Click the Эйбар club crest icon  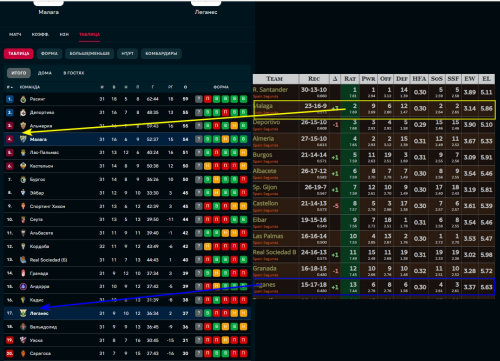(x=23, y=193)
